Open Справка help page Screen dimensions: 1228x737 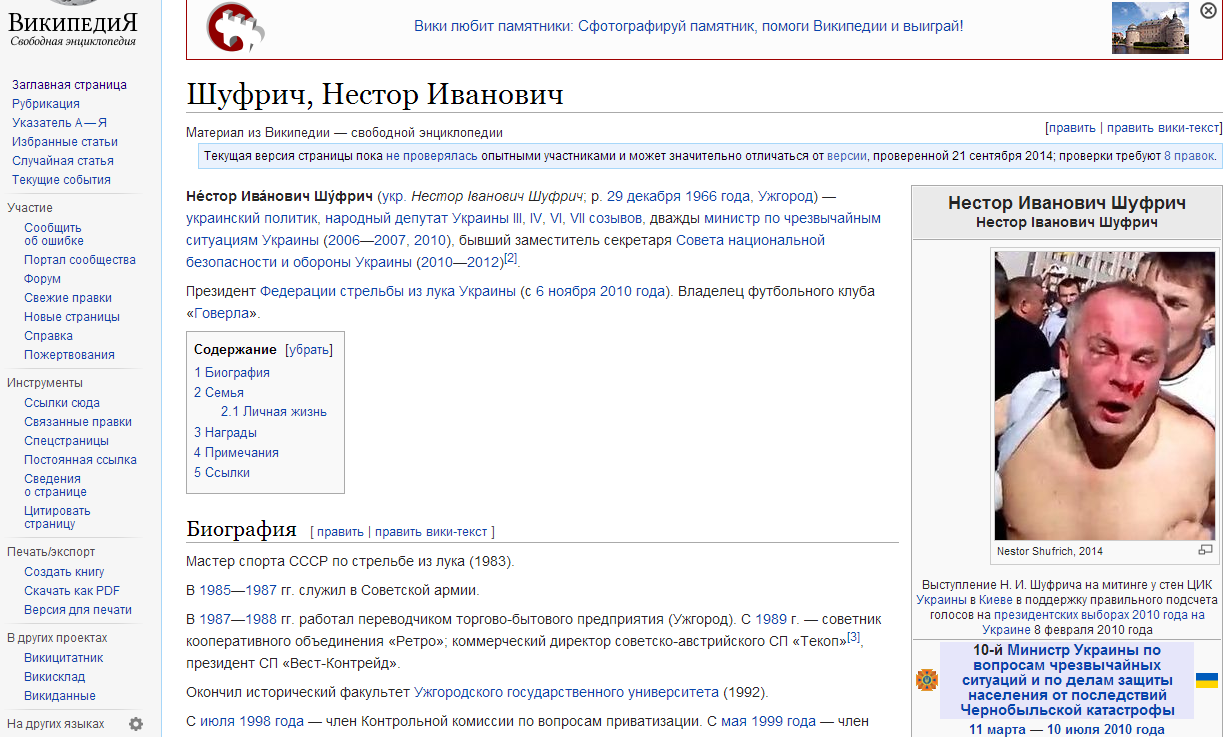(48, 336)
